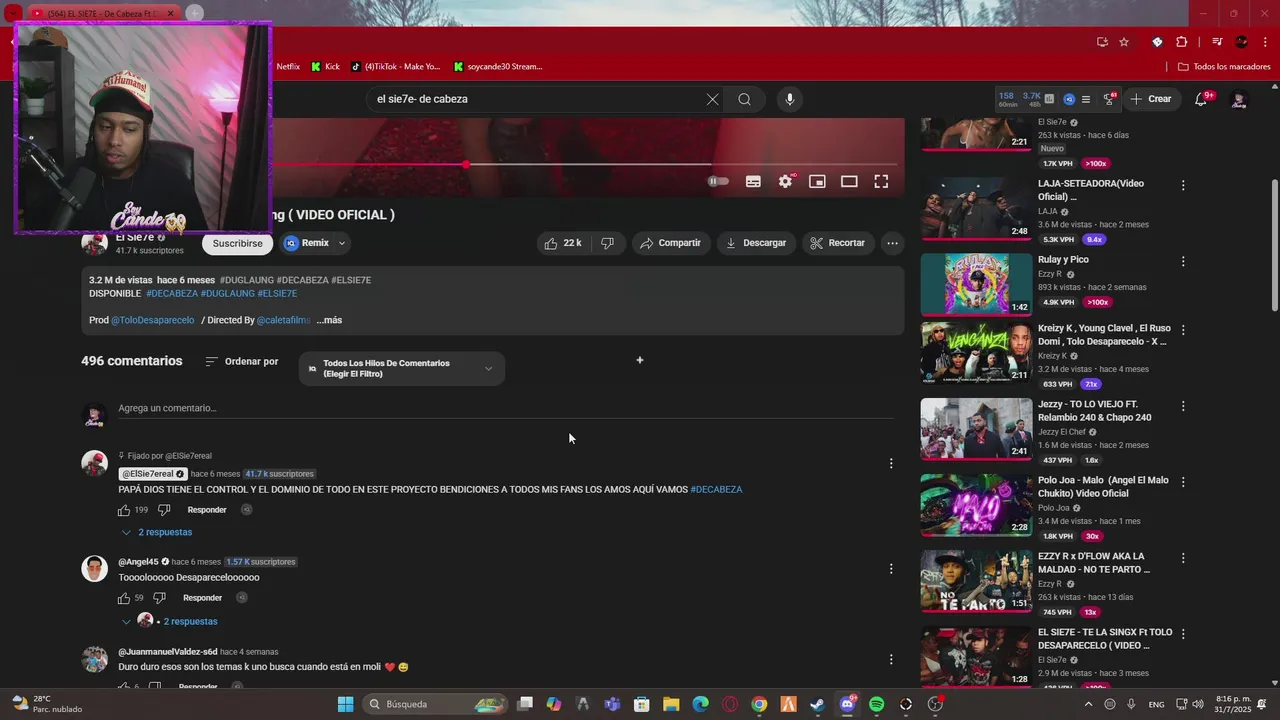Open media control icon in browser toolbar
Screen dimensions: 1280x720
(x=1217, y=42)
